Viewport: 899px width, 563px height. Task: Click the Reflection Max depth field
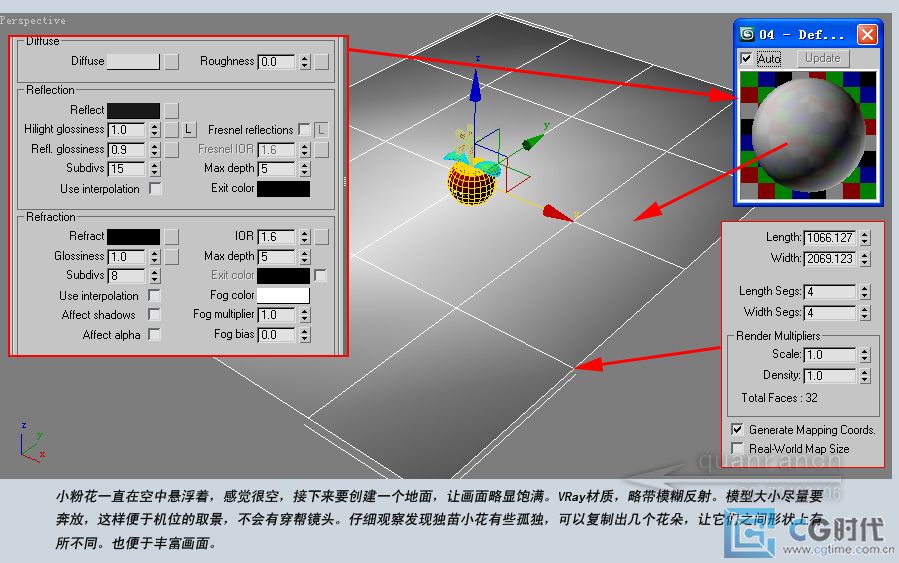276,169
